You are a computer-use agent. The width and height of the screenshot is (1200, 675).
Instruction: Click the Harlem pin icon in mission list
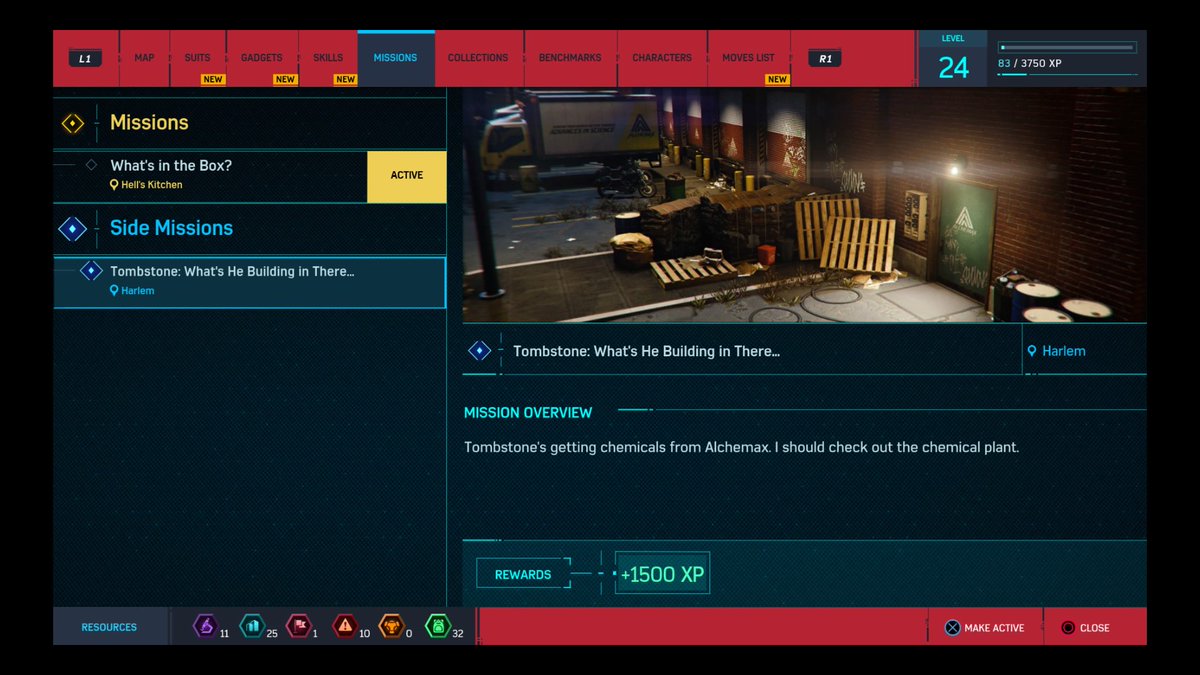pyautogui.click(x=115, y=291)
